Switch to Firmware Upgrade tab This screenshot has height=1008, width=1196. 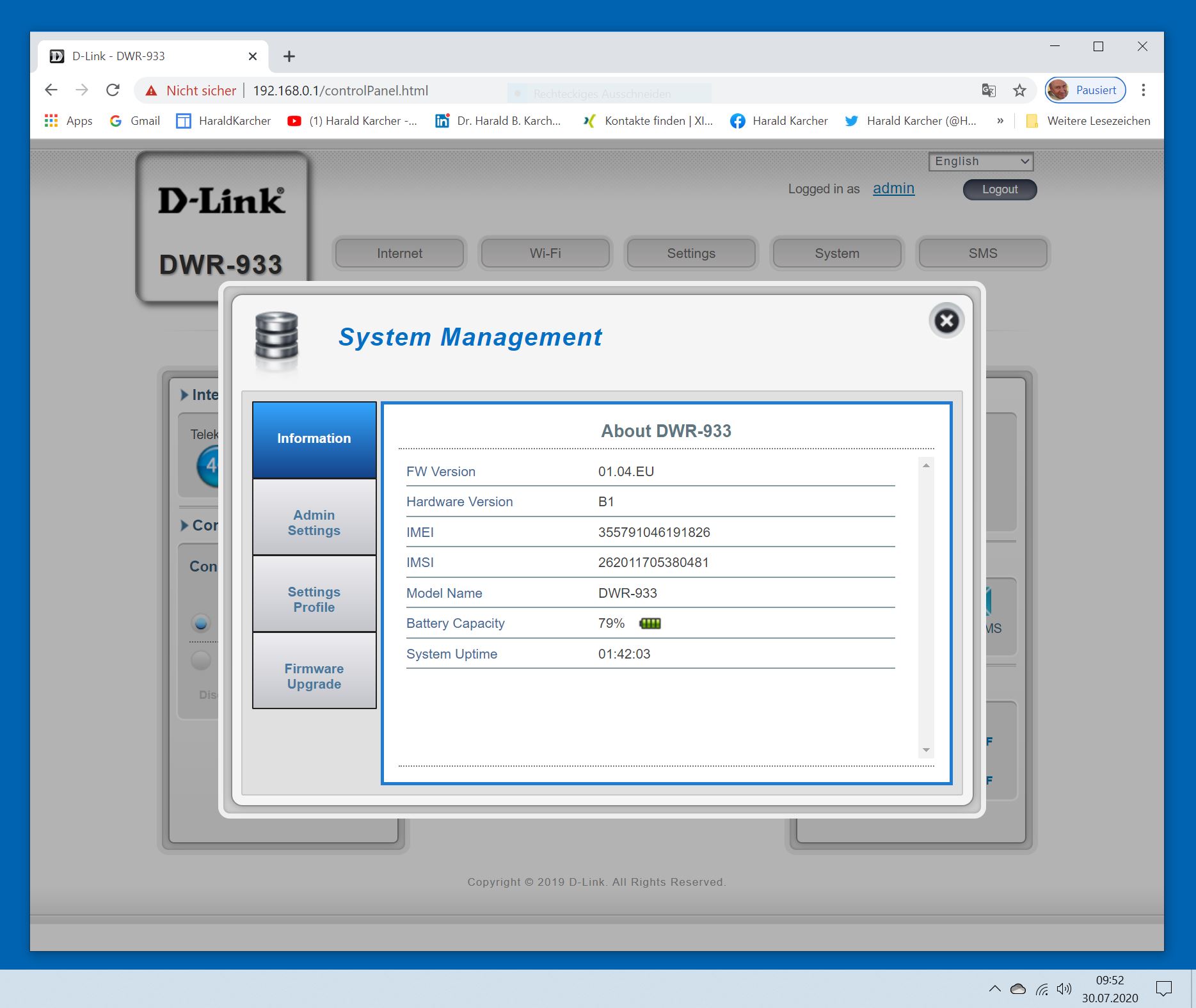[314, 676]
